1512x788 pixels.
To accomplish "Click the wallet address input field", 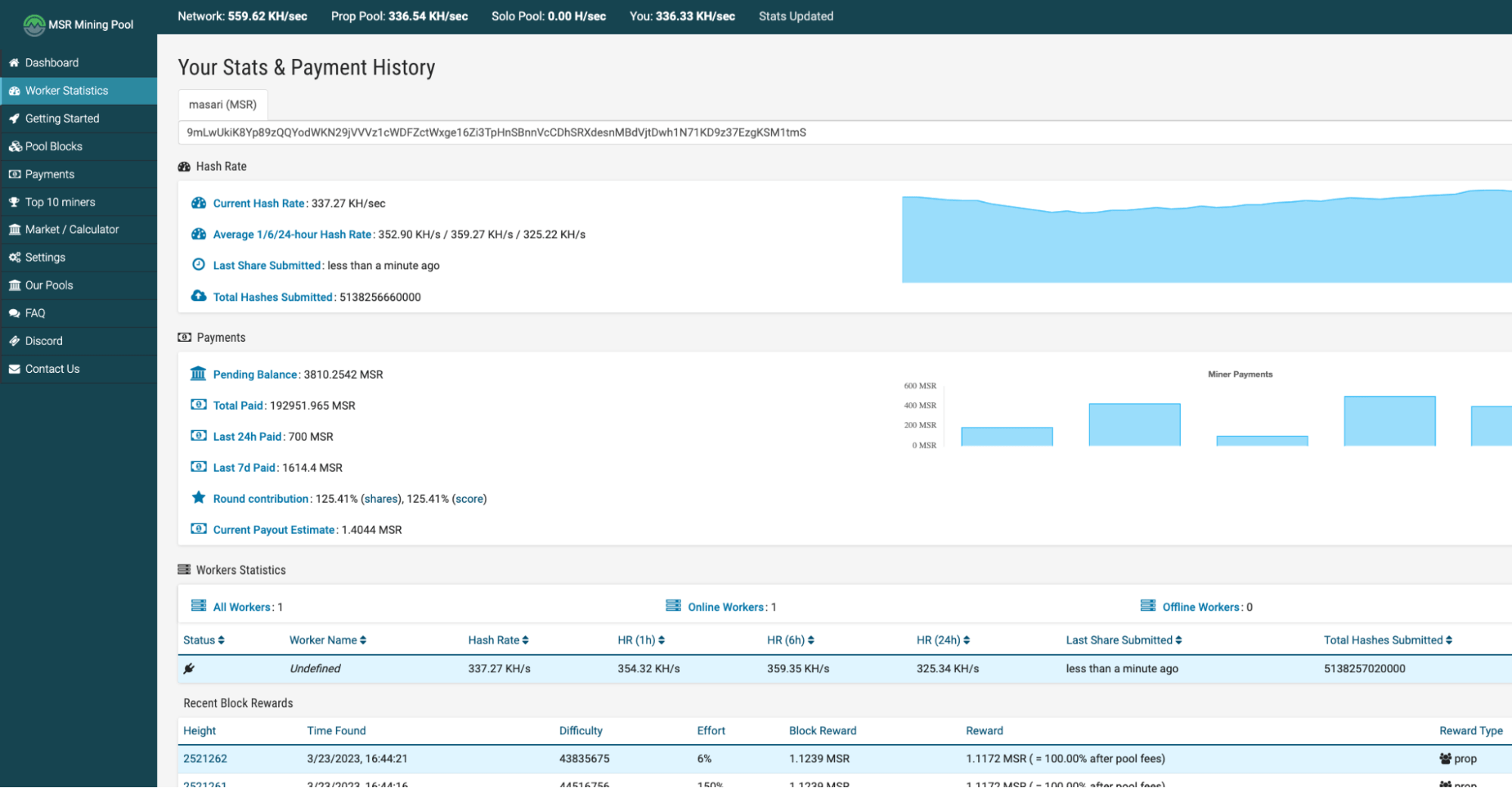I will point(681,132).
